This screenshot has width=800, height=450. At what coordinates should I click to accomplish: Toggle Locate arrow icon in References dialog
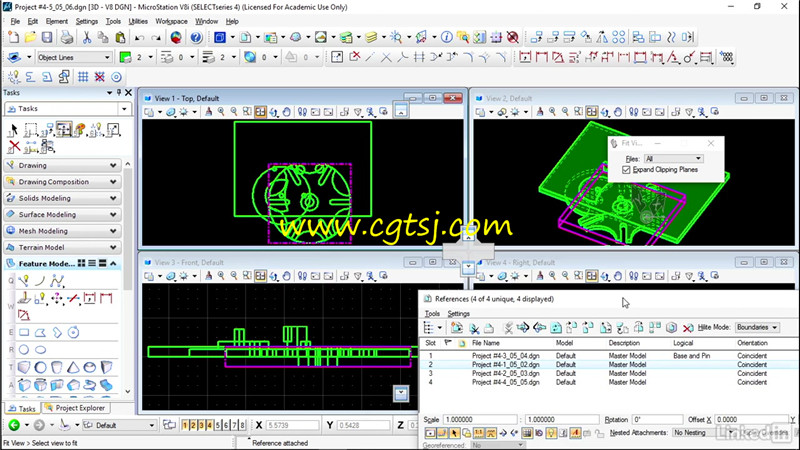pyautogui.click(x=454, y=433)
